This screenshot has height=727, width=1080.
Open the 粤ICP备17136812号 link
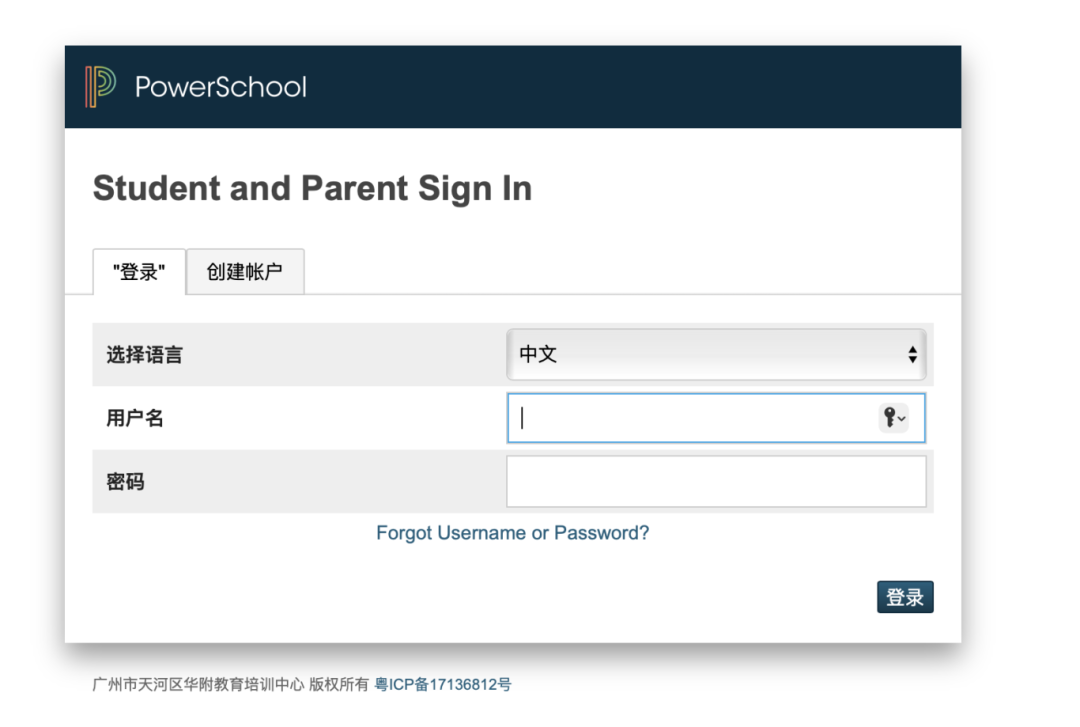443,685
